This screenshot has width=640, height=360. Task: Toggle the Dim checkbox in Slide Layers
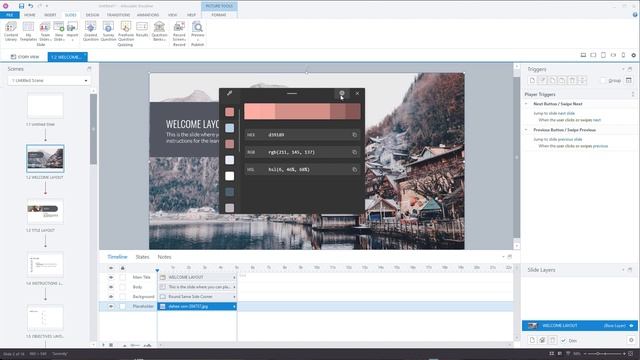point(563,340)
